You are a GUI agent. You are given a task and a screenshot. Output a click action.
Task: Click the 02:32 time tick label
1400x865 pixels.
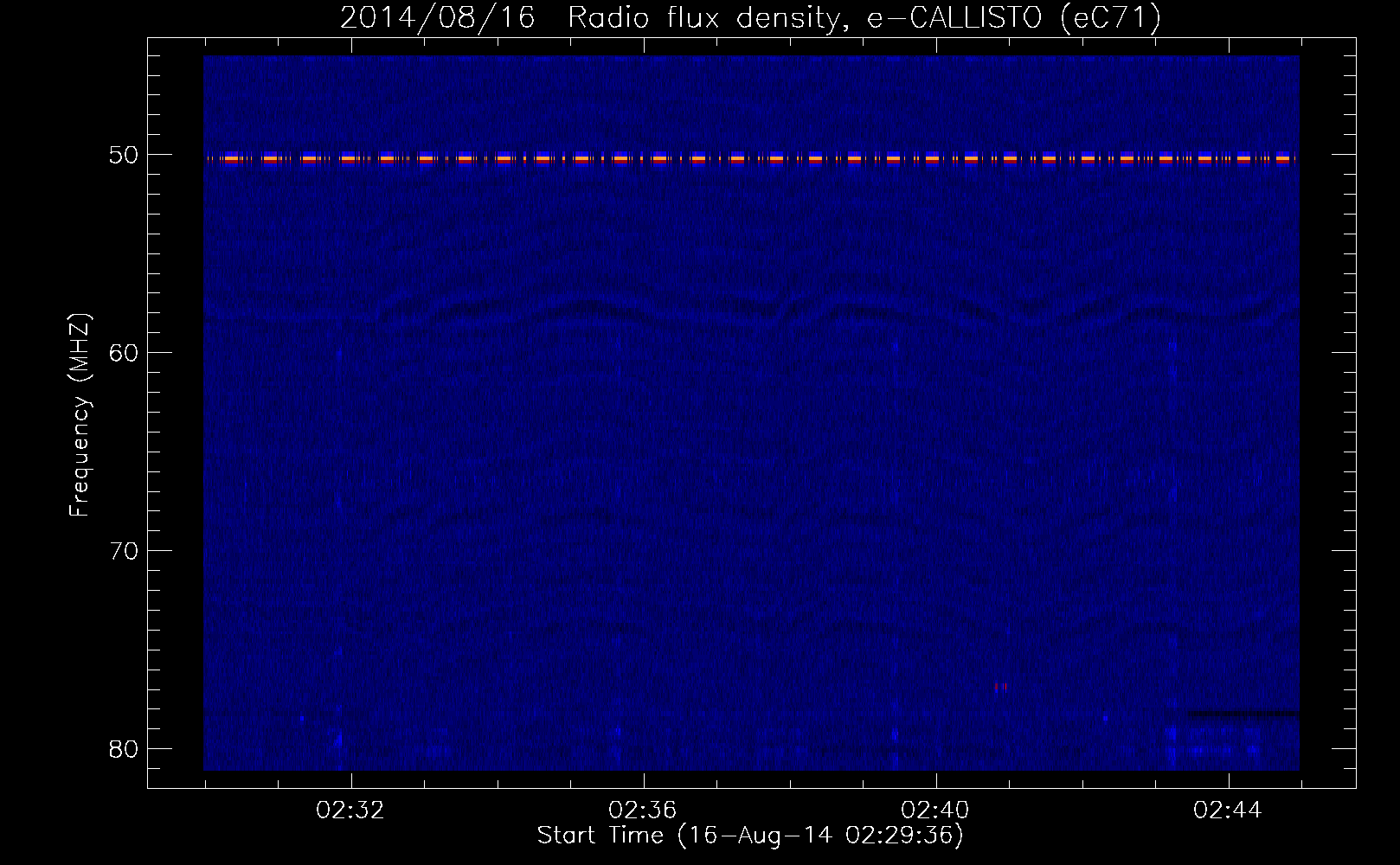point(350,811)
